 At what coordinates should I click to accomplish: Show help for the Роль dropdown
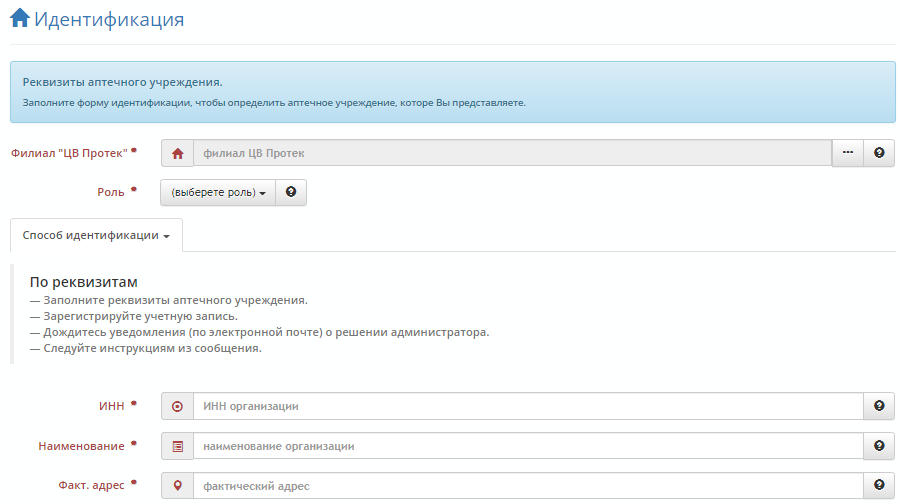pos(291,192)
